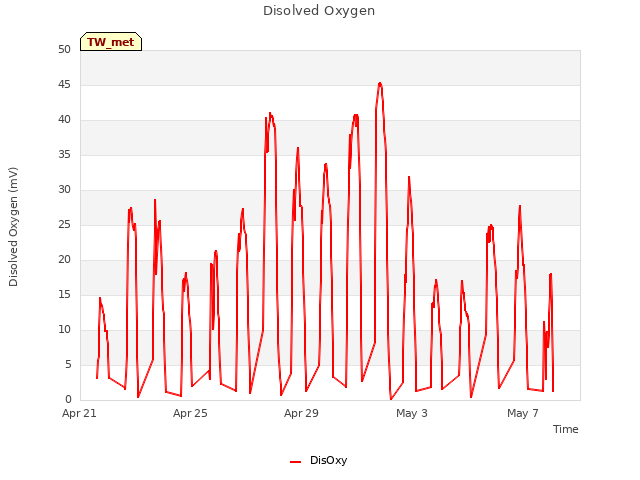Click the 35 y-axis tick label
Screen dimensions: 640x480
(x=64, y=154)
